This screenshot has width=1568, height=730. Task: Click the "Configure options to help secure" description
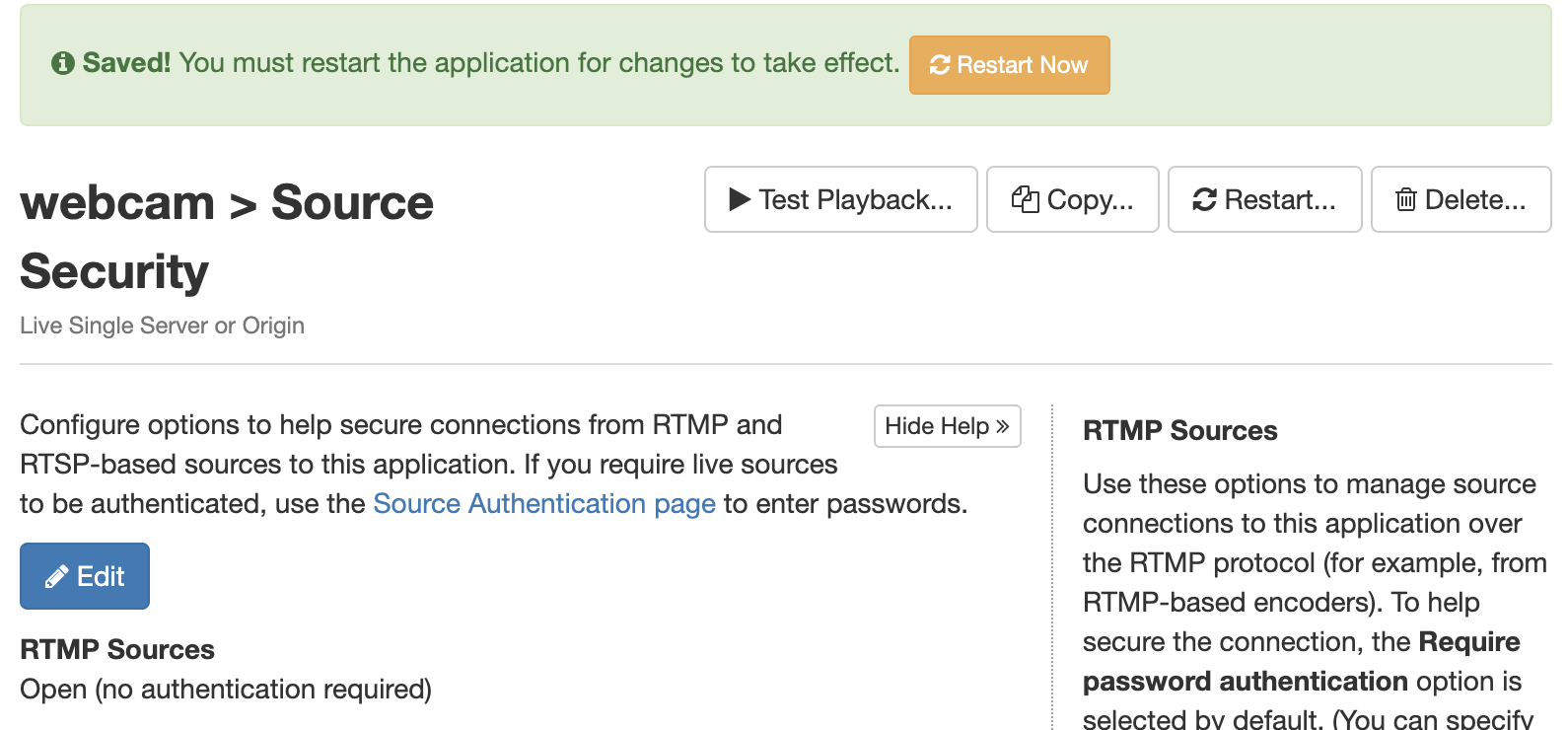click(x=400, y=424)
